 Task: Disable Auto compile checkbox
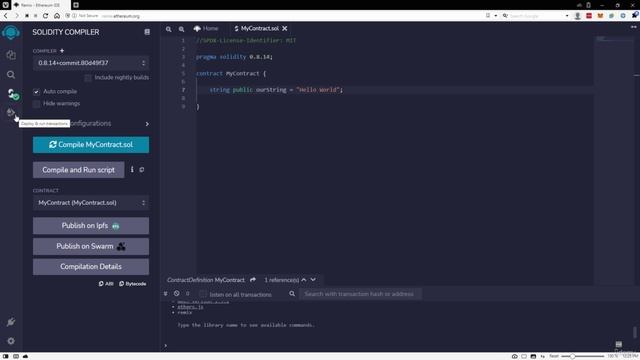(36, 91)
